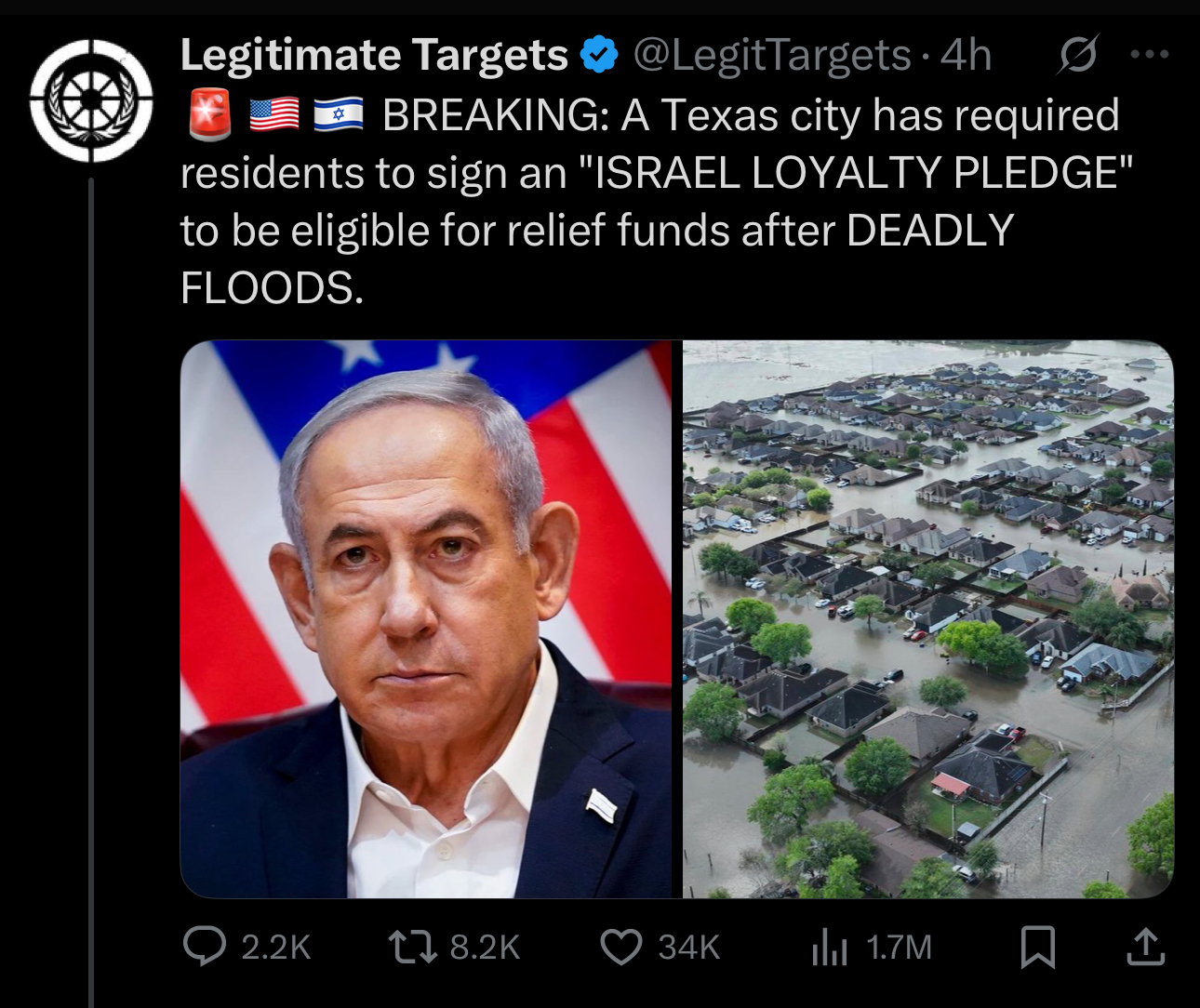
Task: Click the 1.7M views count
Action: click(x=899, y=948)
